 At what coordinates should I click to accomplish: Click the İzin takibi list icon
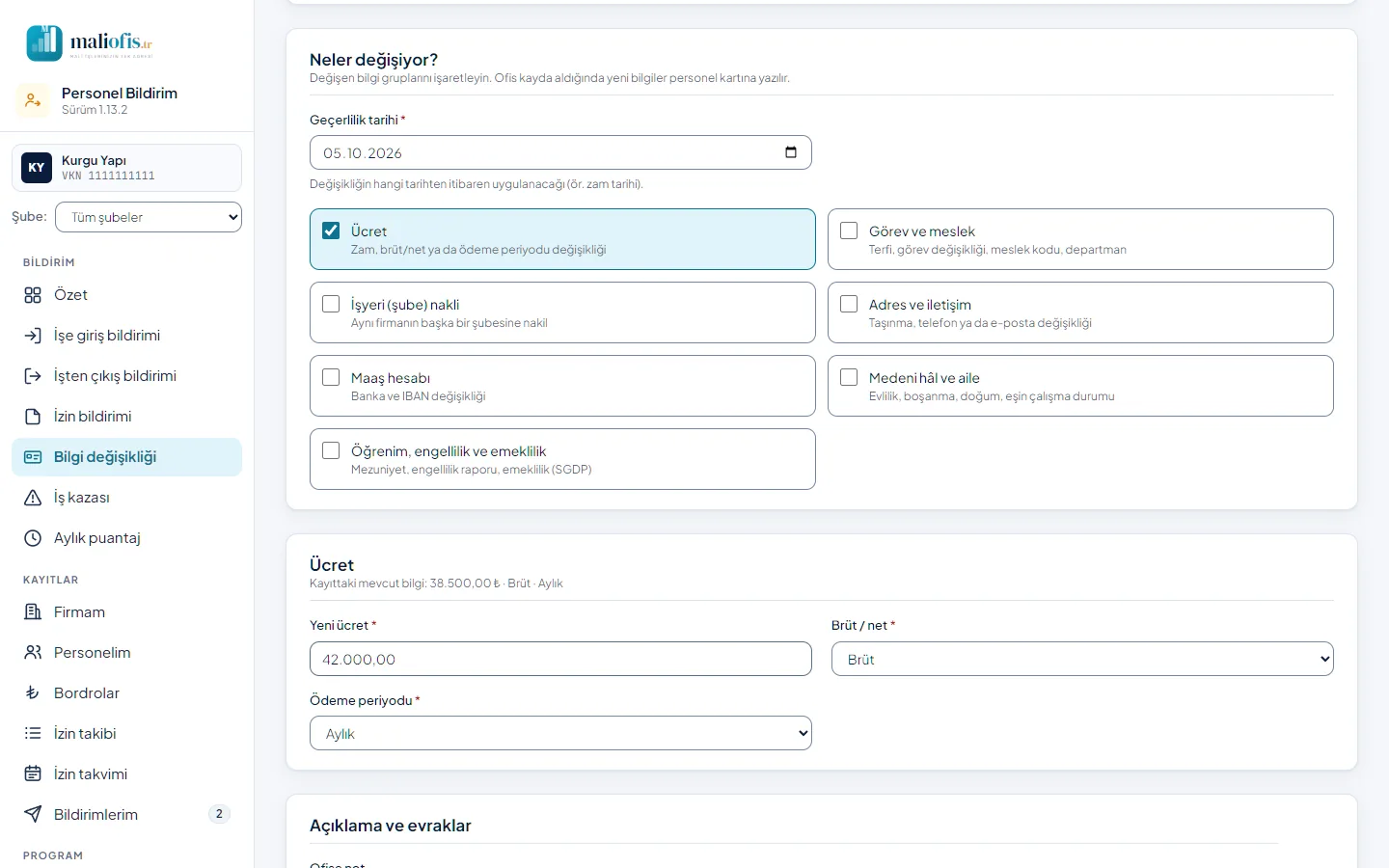[33, 734]
